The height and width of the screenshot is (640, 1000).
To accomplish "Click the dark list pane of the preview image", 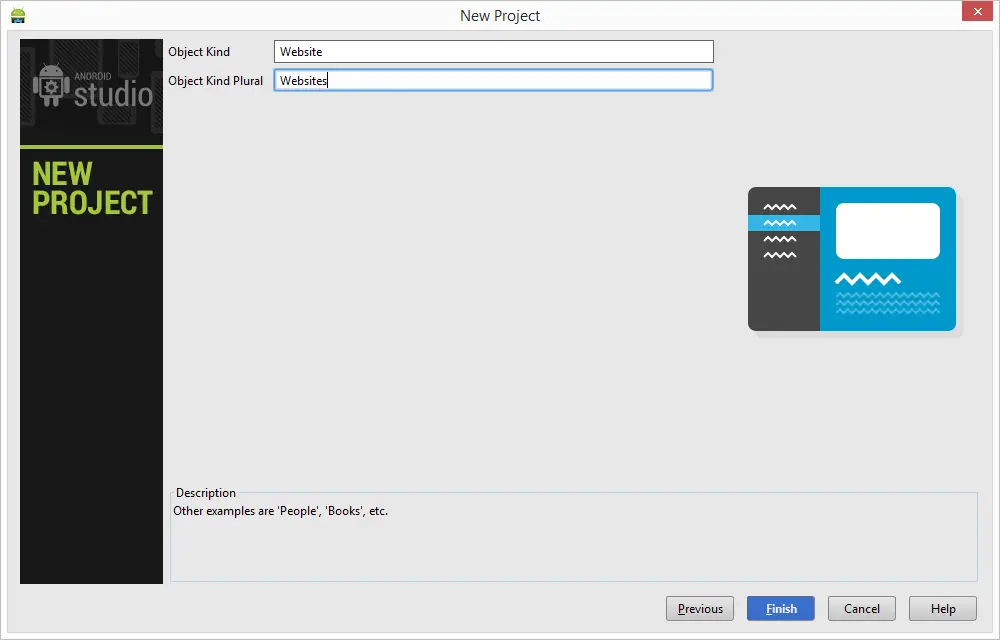I will pos(783,290).
